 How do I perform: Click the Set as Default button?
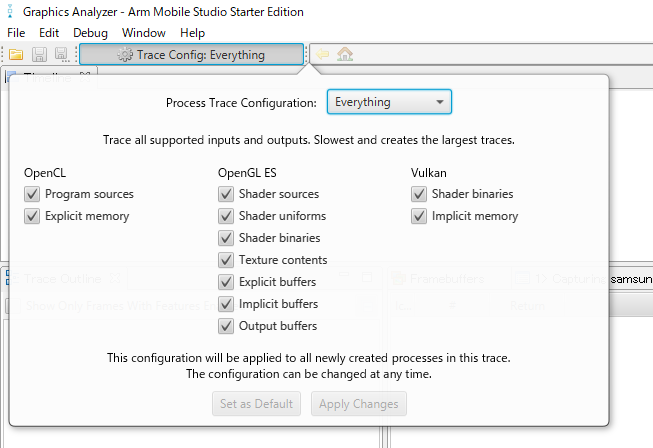point(256,404)
